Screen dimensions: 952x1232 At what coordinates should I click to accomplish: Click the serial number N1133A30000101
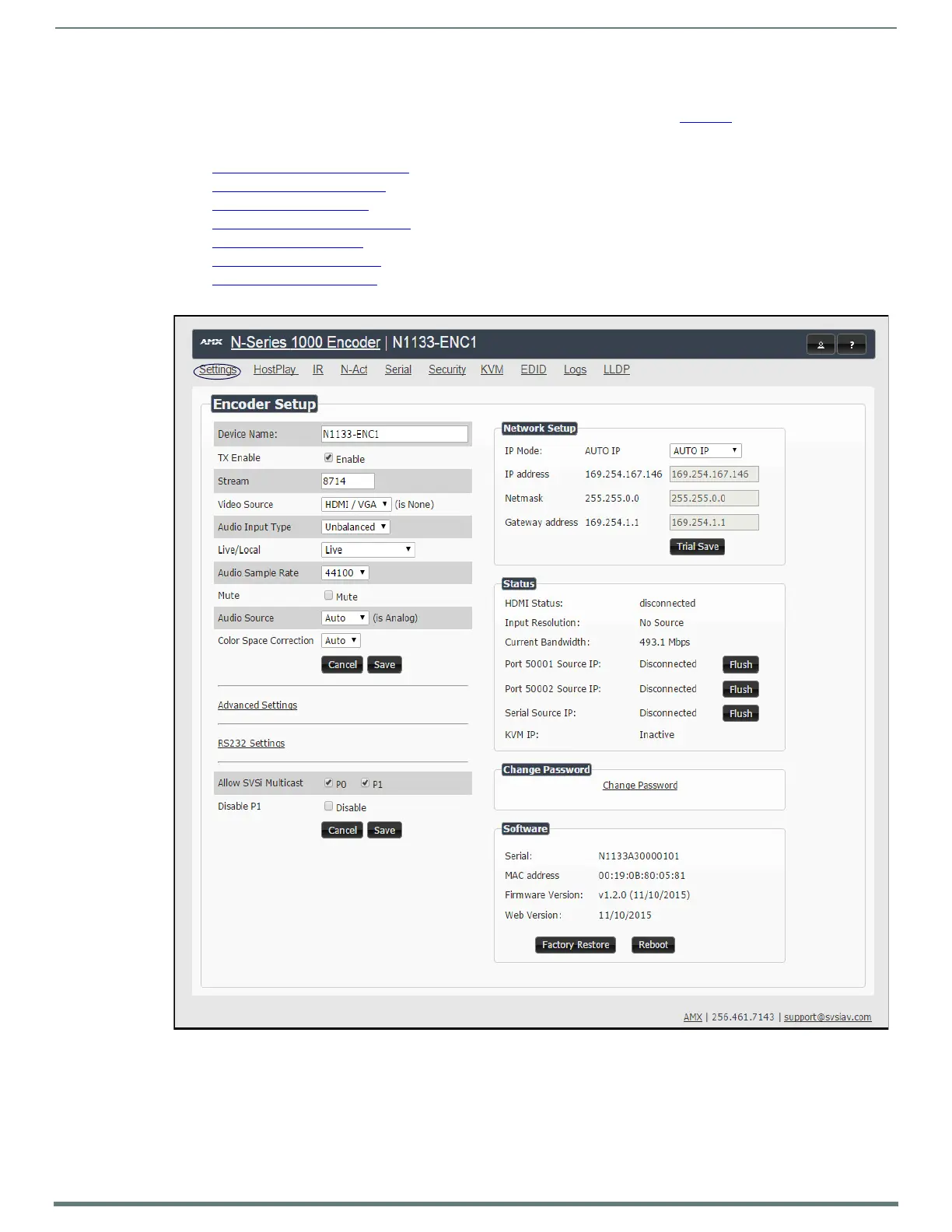point(639,856)
